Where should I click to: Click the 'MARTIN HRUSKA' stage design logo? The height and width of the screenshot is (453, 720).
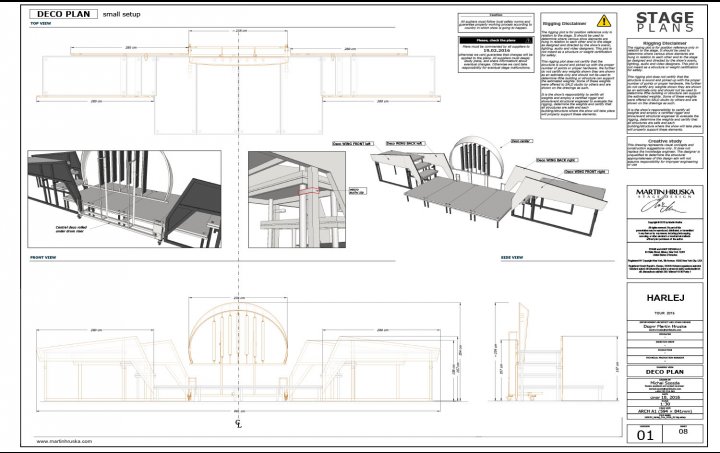[664, 201]
